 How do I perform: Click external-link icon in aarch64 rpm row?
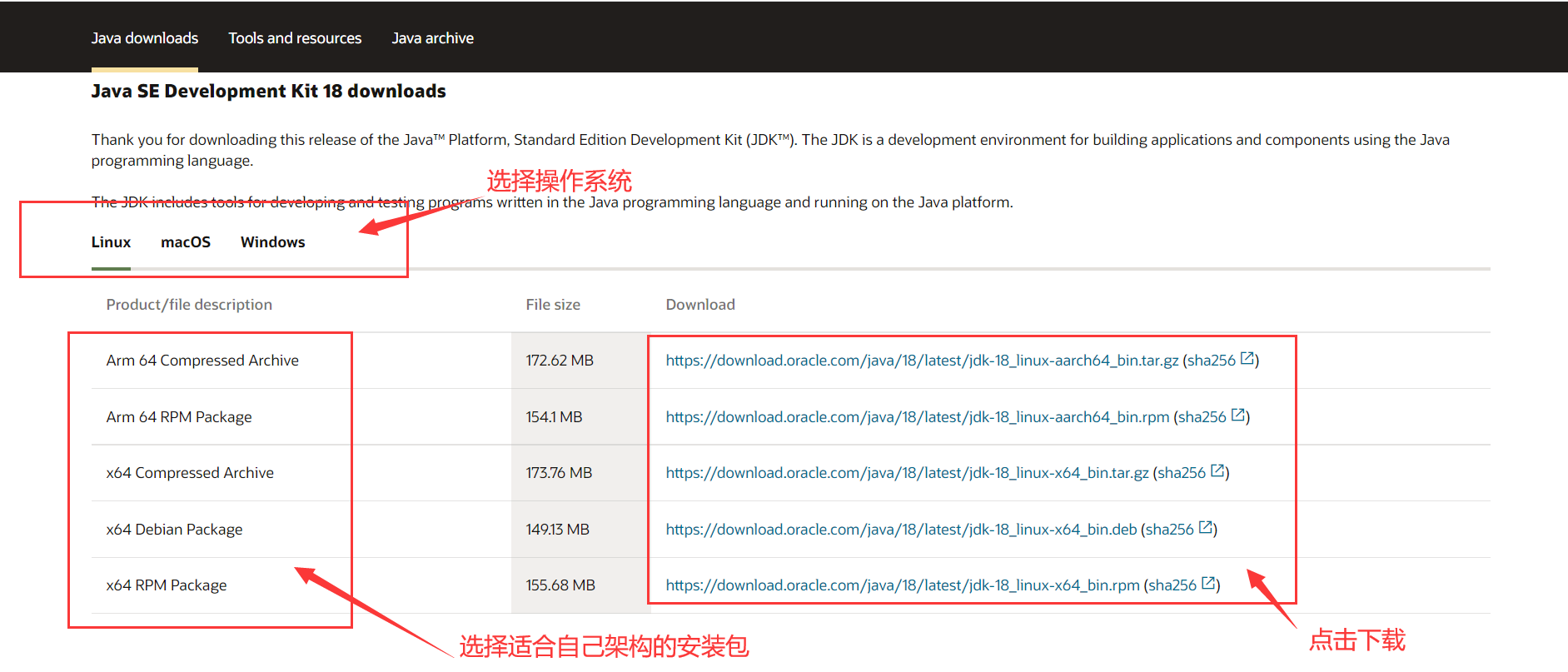point(1238,415)
